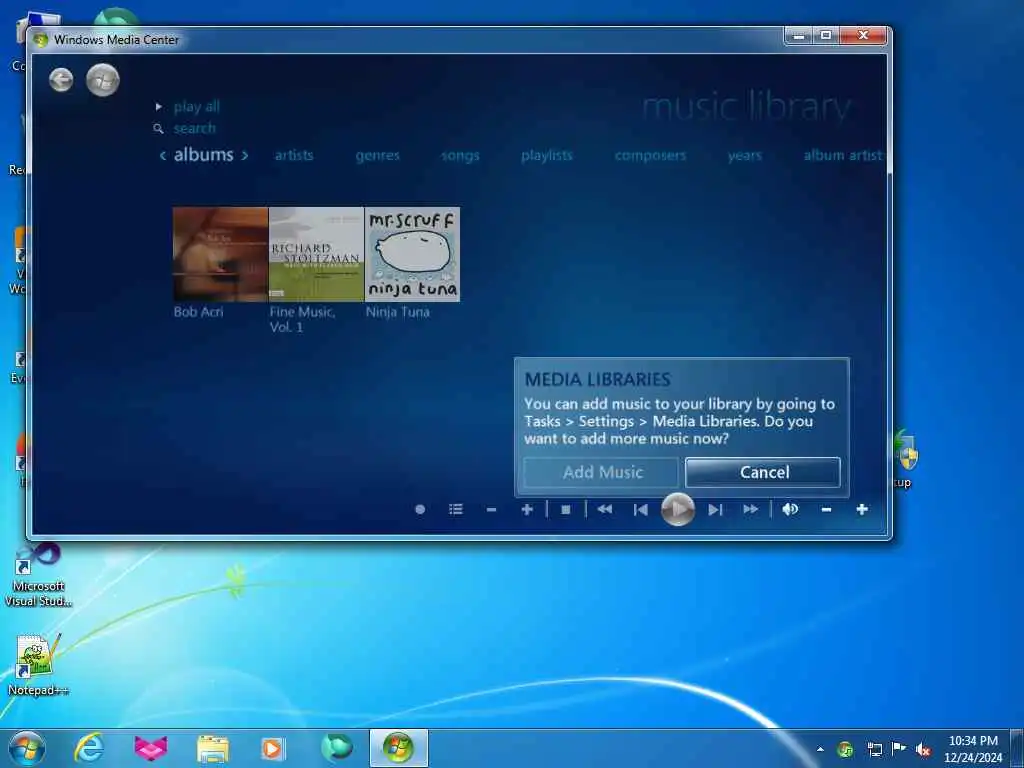This screenshot has height=768, width=1024.
Task: Mute audio with the speaker icon
Action: click(x=790, y=509)
